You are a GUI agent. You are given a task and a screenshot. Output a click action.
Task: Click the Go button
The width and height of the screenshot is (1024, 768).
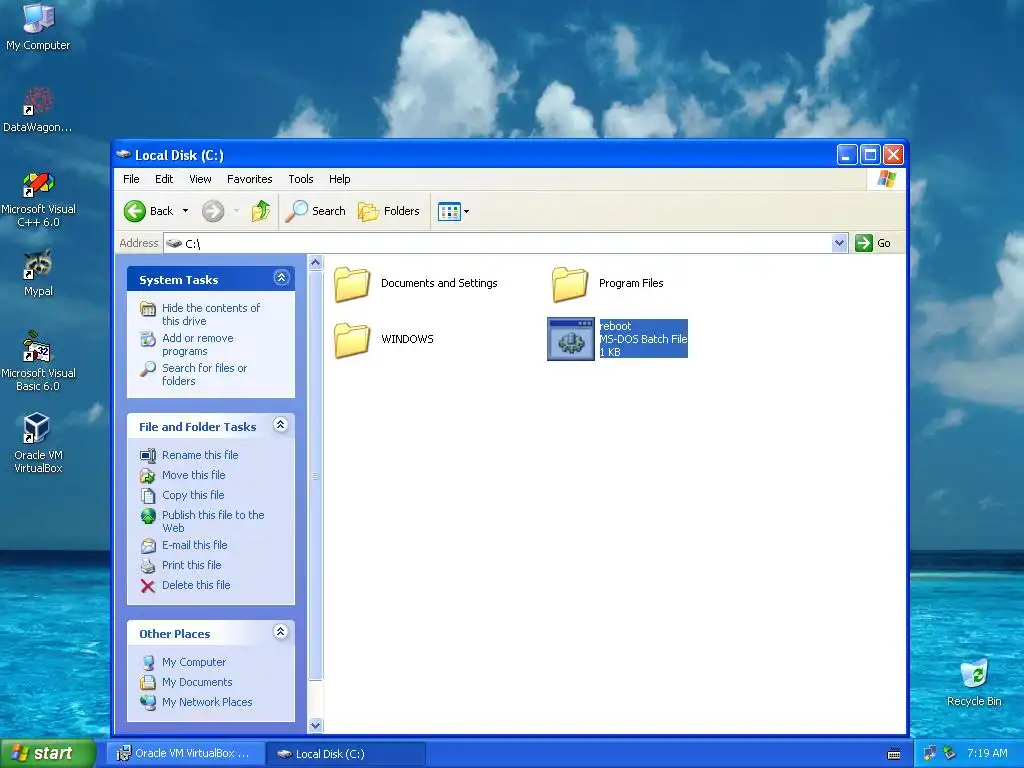coord(873,243)
